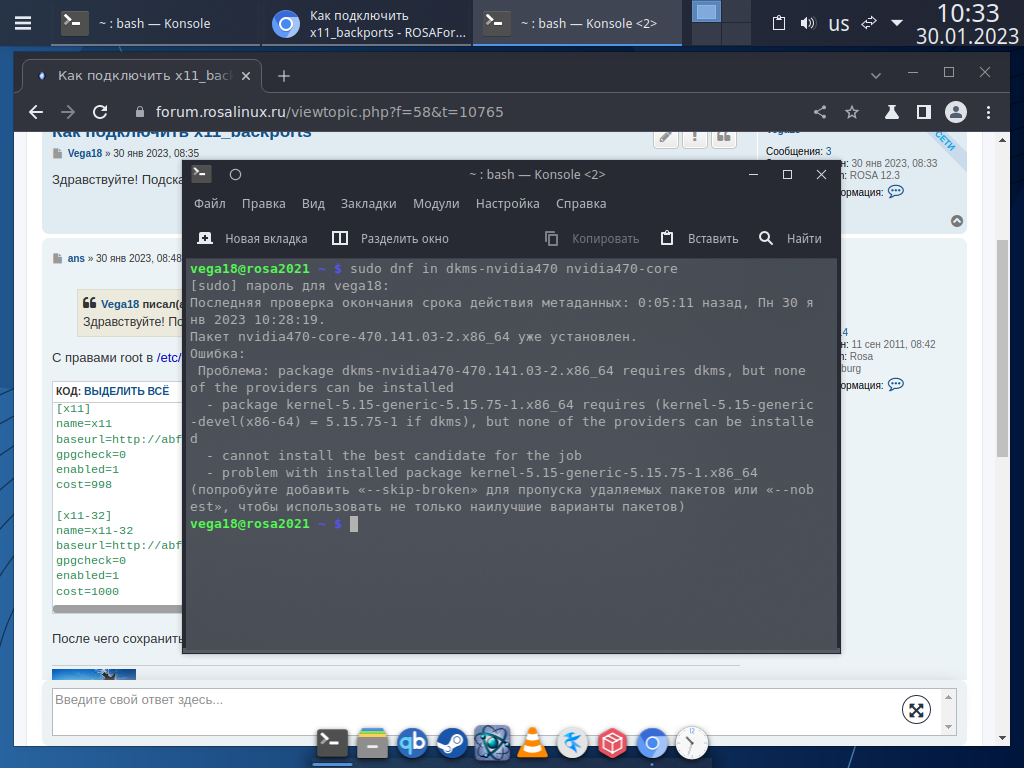This screenshot has height=768, width=1024.
Task: Bookmark this page with the star
Action: pos(852,112)
